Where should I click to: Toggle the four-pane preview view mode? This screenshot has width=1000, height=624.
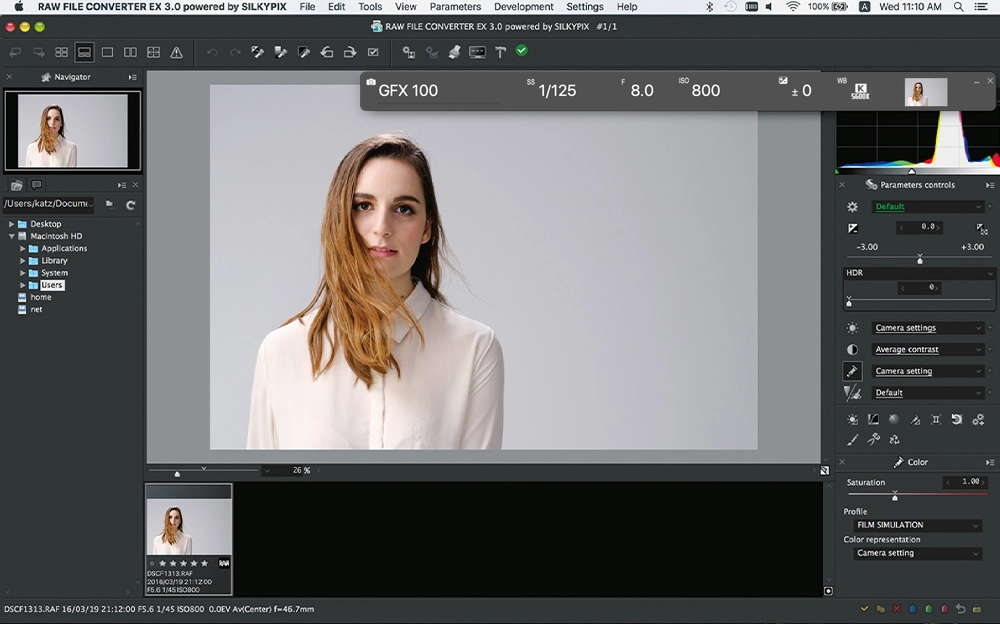pos(154,52)
